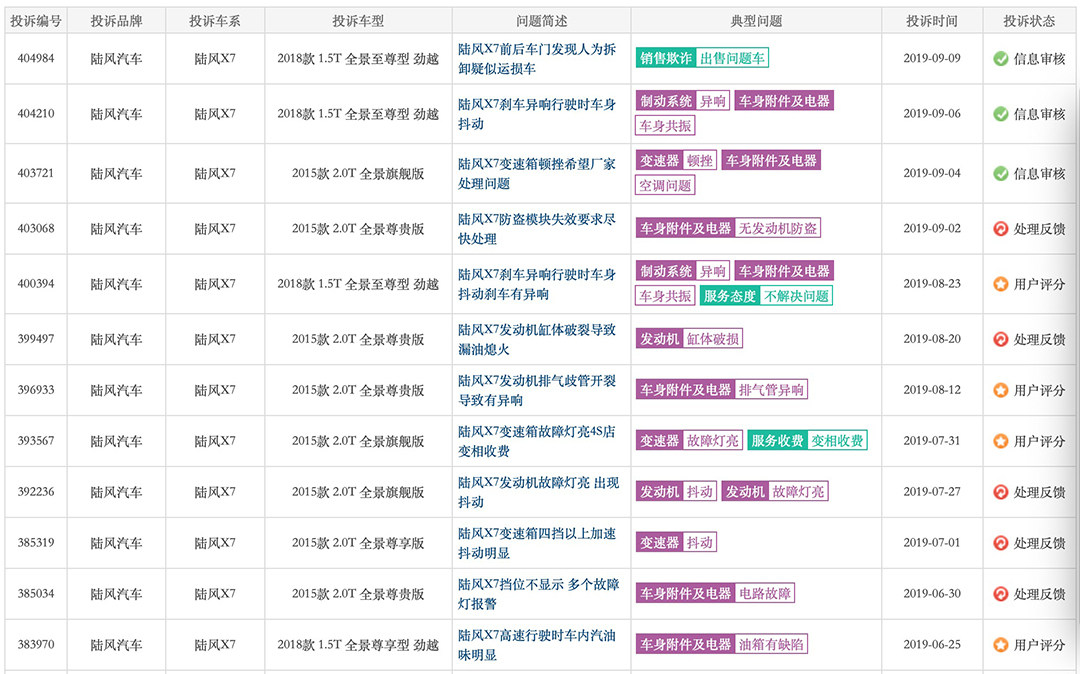The image size is (1080, 674).
Task: Click complaint number 392236
Action: click(x=36, y=492)
